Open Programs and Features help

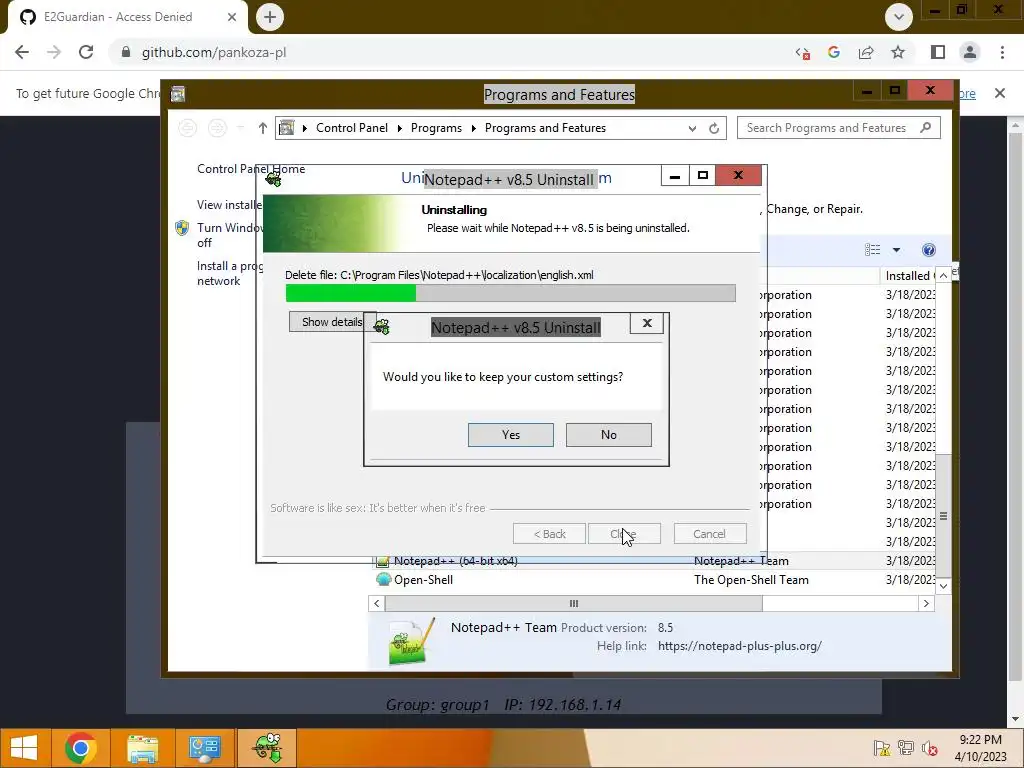929,250
